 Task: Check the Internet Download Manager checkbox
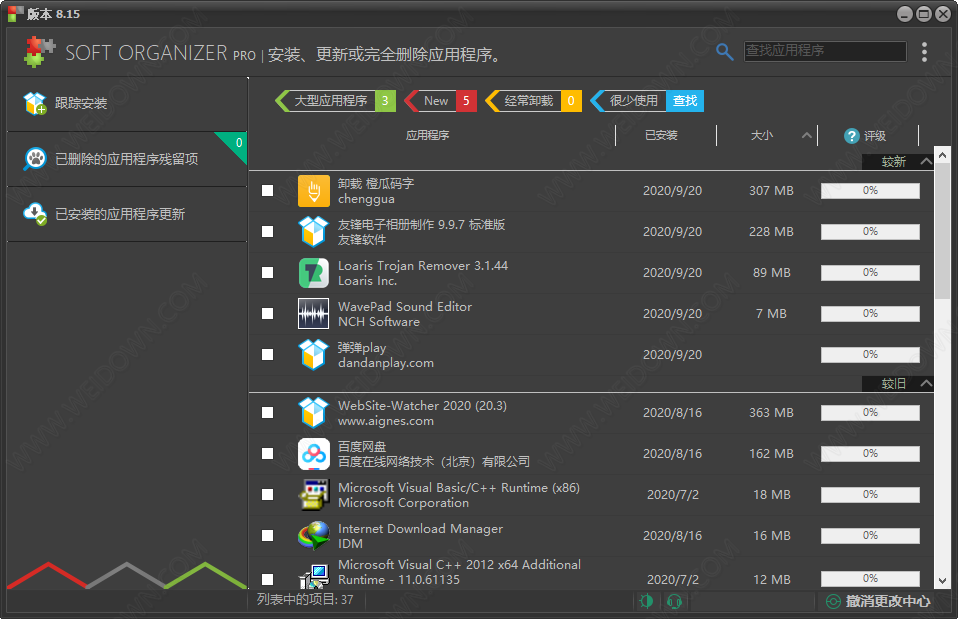tap(268, 535)
